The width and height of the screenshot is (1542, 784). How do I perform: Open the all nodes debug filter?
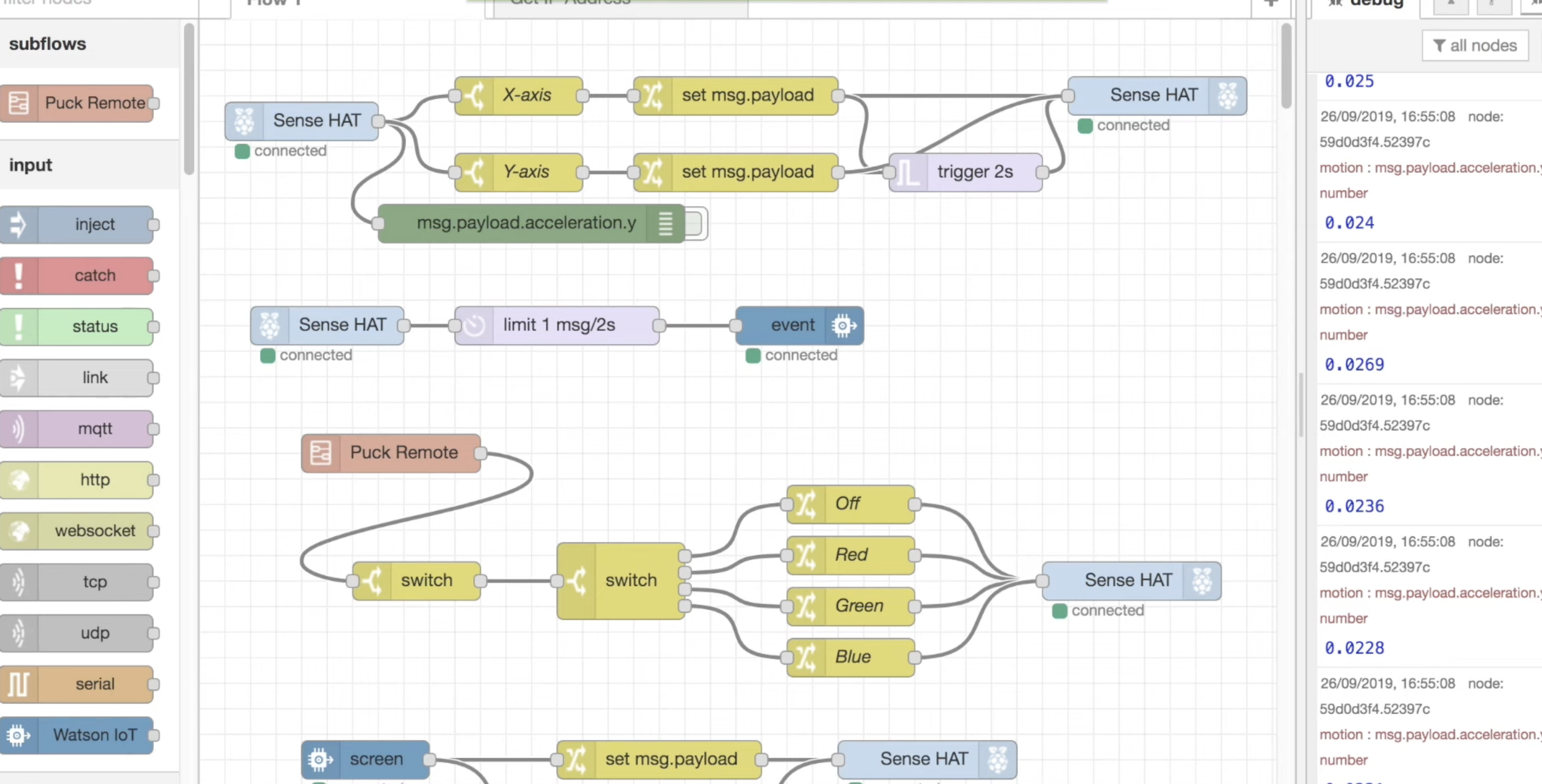[1475, 46]
